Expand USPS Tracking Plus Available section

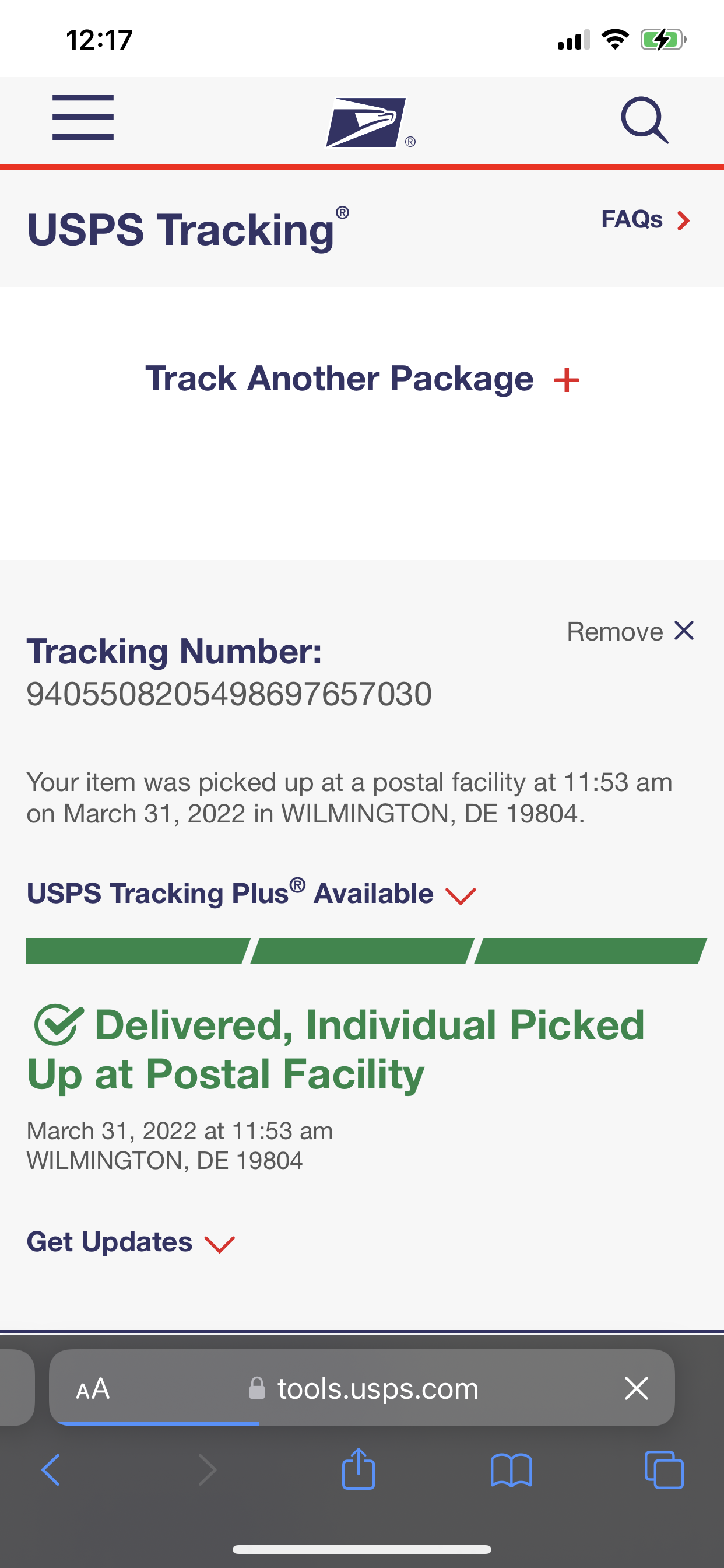(251, 894)
